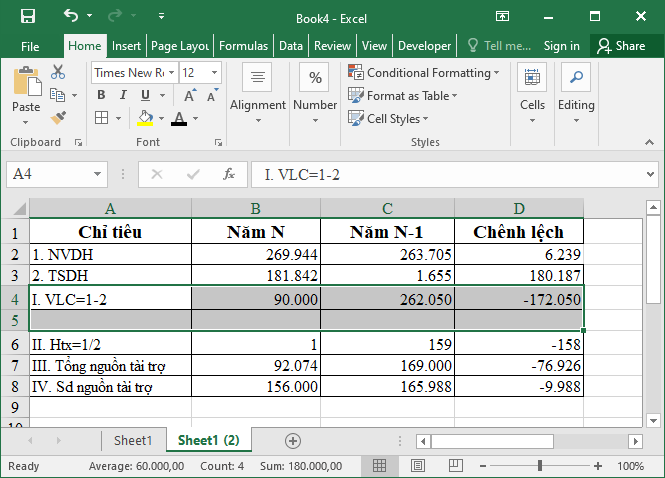Toggle Bold formatting

pos(101,95)
